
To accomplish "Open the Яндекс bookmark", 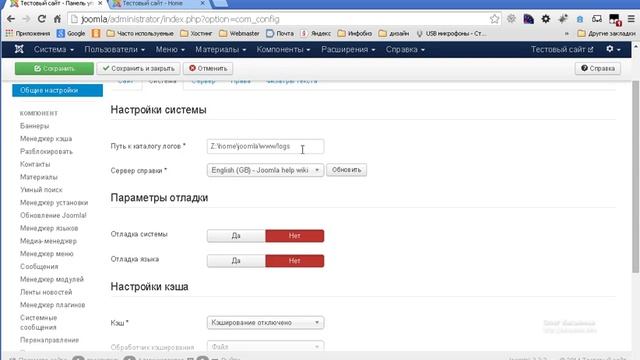I will tap(315, 33).
